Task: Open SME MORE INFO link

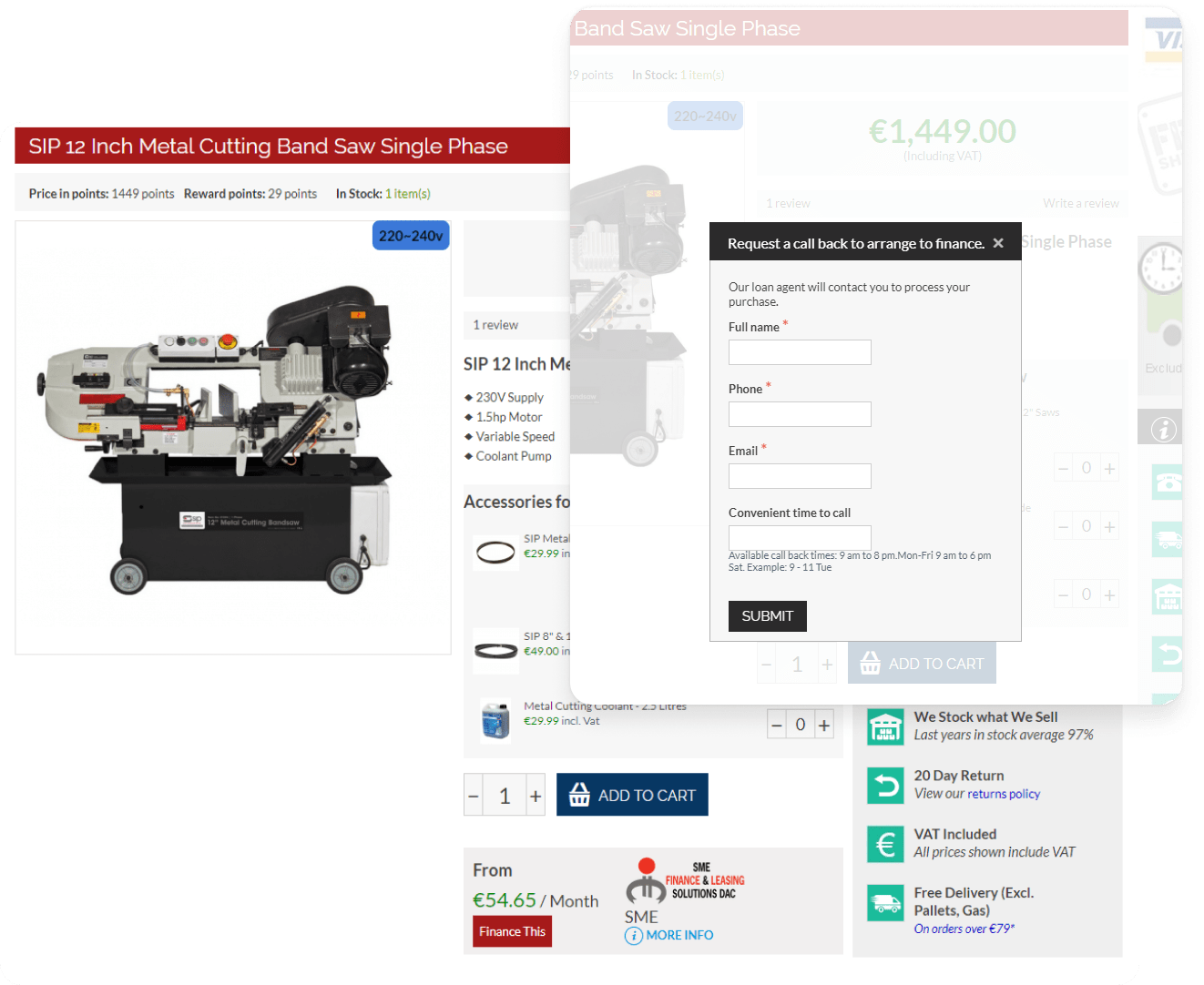Action: 669,935
